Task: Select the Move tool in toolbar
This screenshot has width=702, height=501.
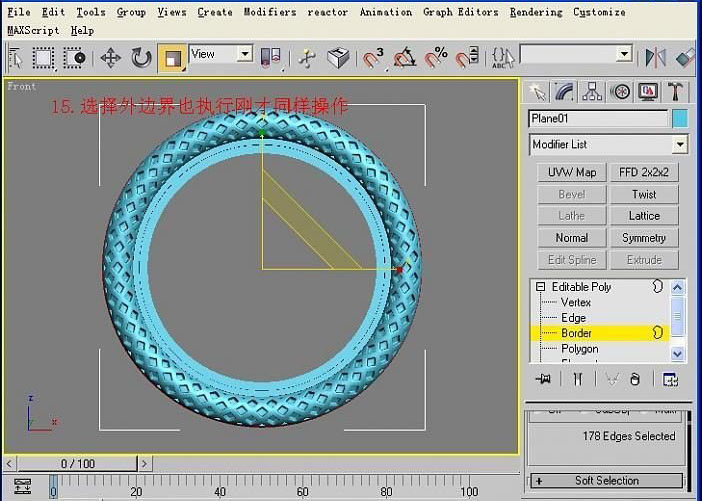Action: click(110, 58)
